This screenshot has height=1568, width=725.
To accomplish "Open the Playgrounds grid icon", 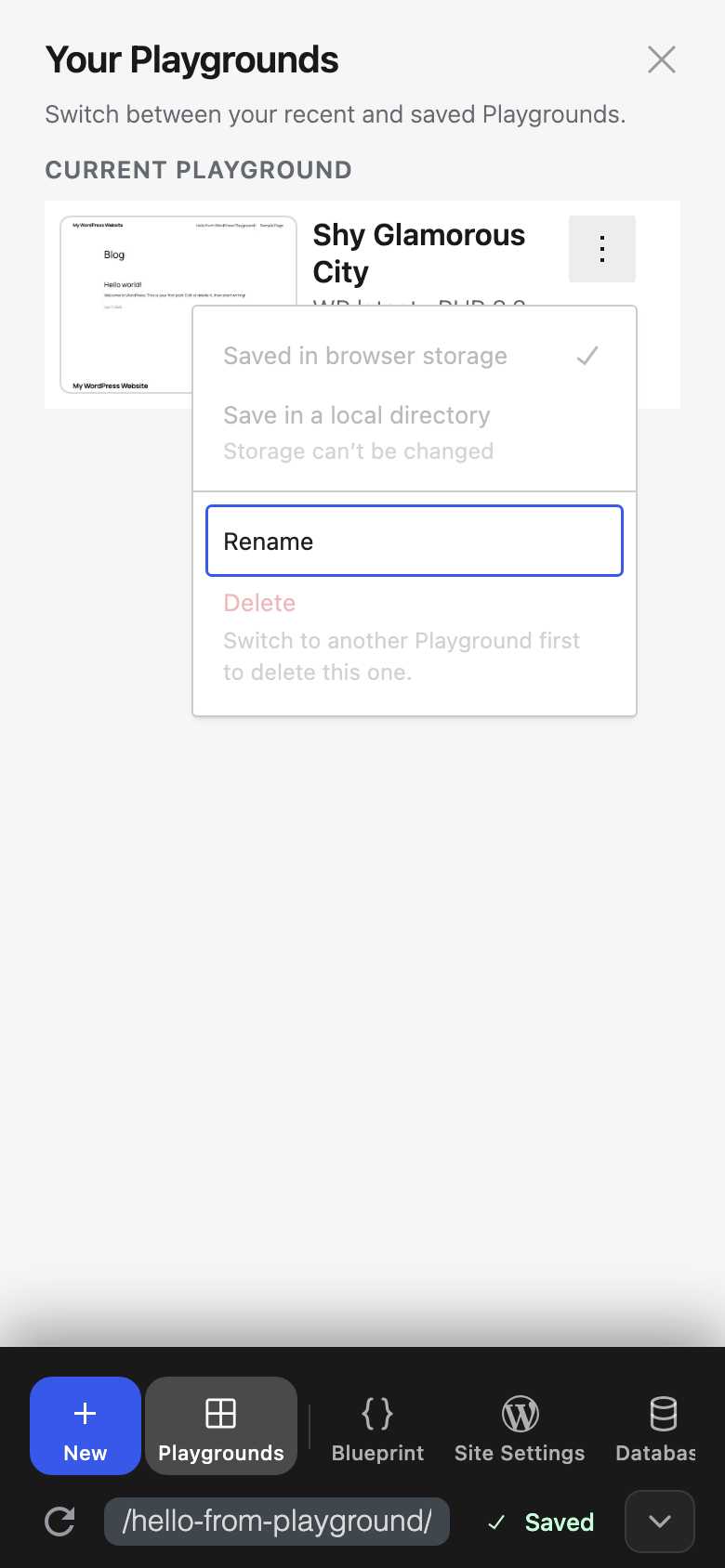I will click(x=220, y=1414).
